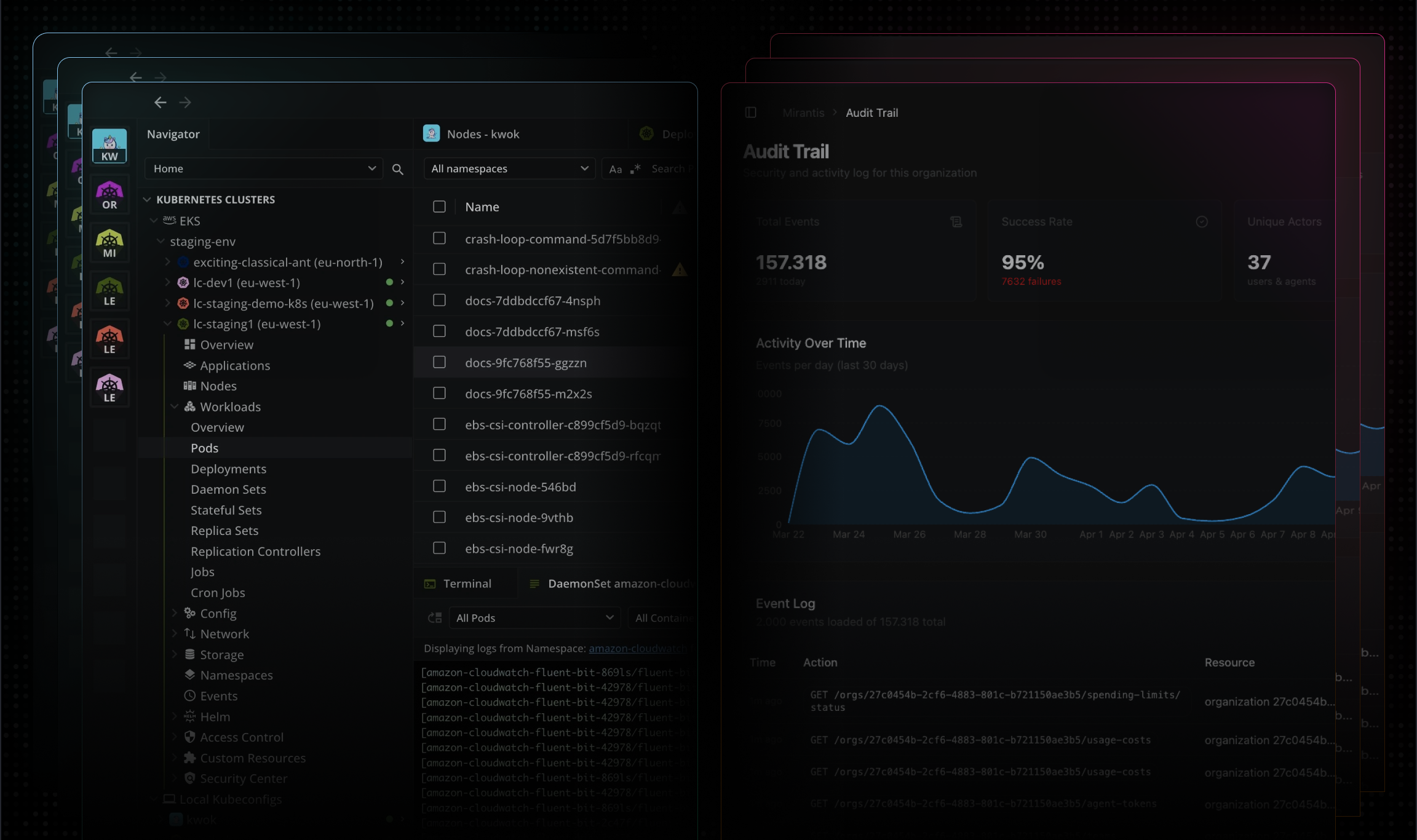Click the Navigator search magnifier icon
Image resolution: width=1417 pixels, height=840 pixels.
click(398, 169)
